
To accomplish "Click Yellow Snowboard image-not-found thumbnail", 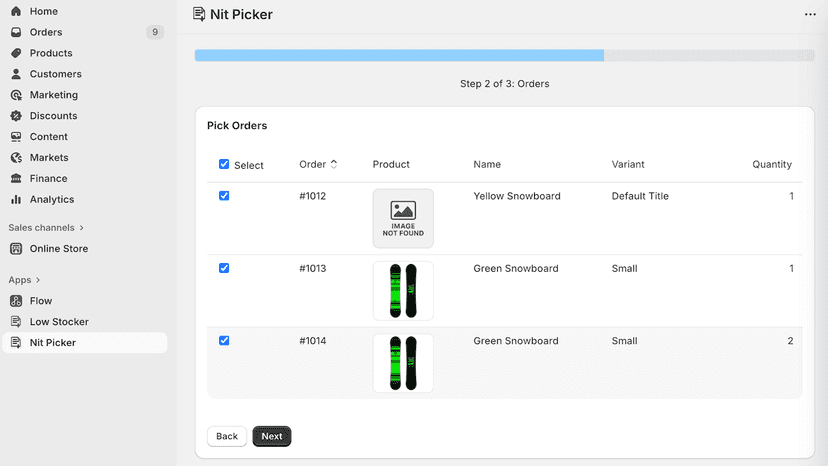I will tap(403, 219).
